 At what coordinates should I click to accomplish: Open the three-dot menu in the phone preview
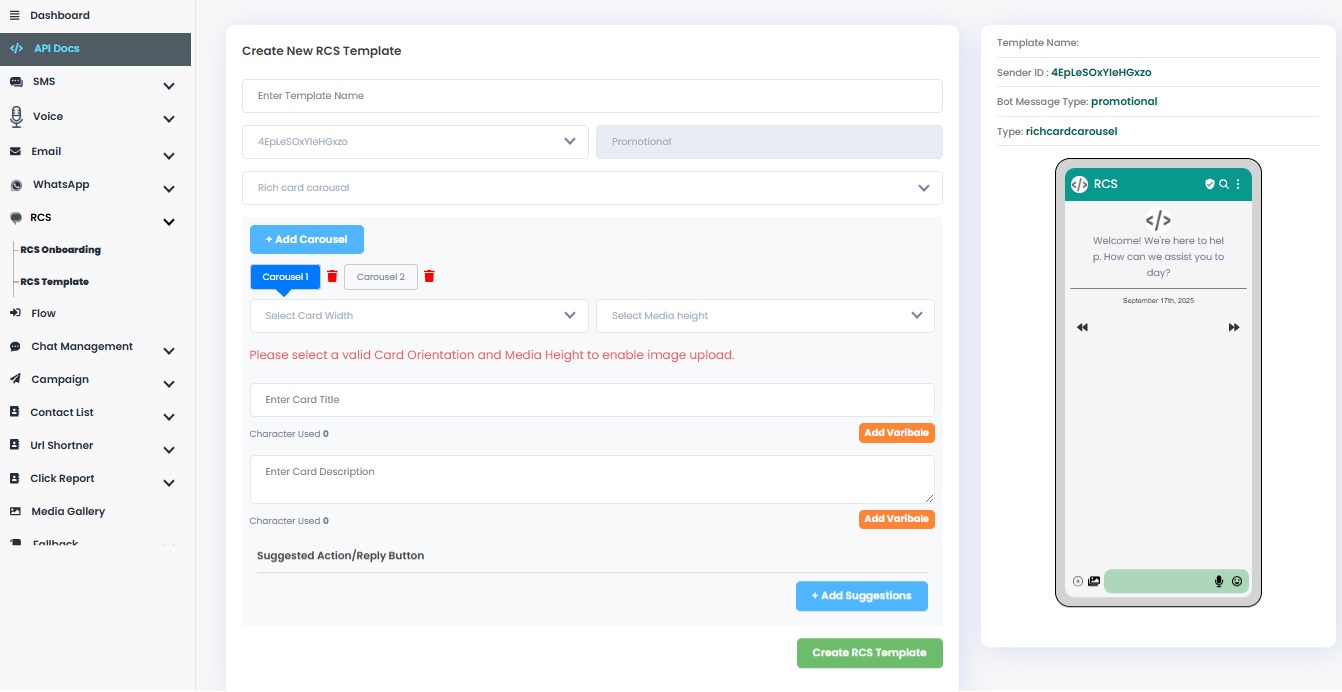pyautogui.click(x=1237, y=184)
